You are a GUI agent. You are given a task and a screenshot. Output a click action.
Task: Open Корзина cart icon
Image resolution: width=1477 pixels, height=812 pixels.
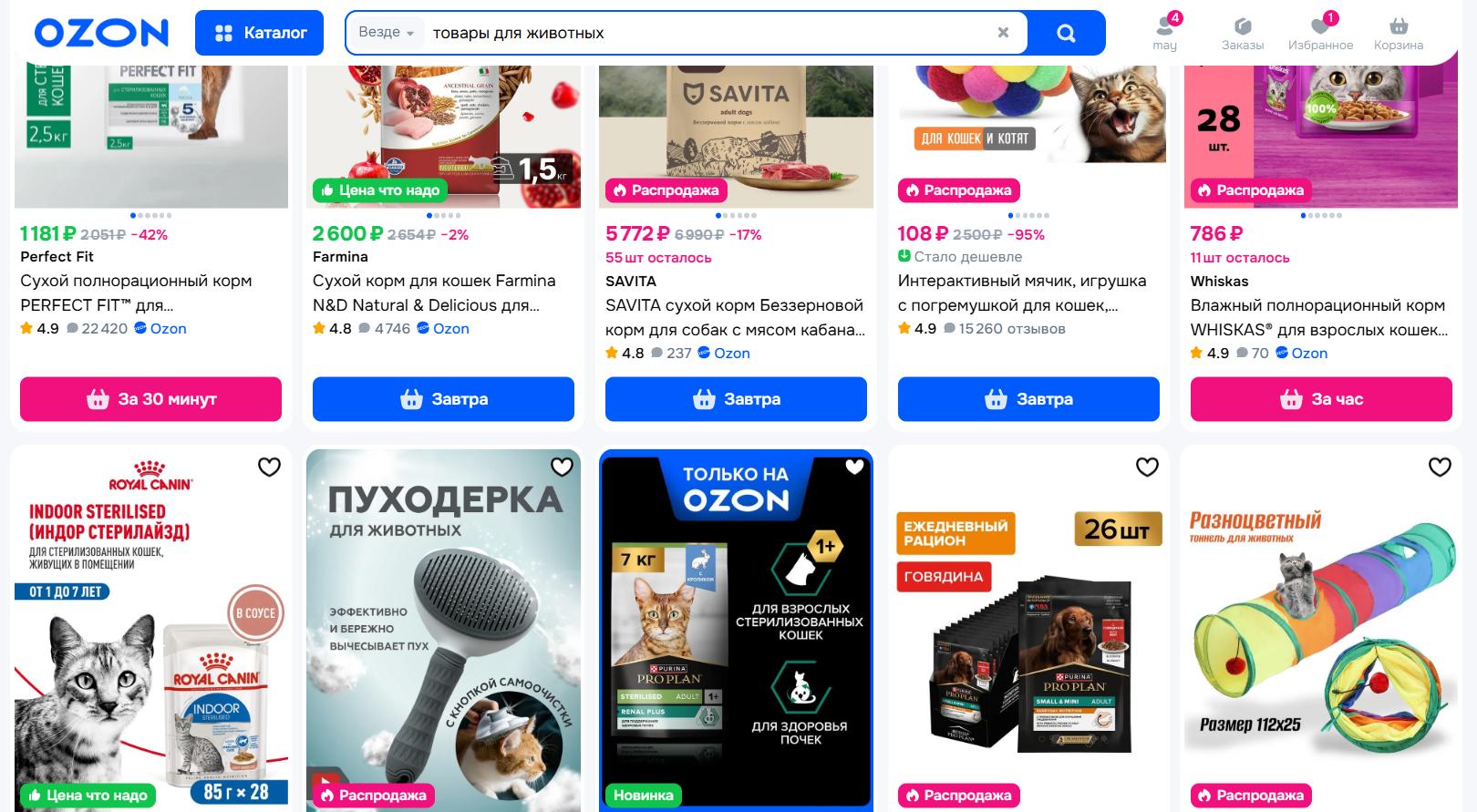click(1399, 33)
